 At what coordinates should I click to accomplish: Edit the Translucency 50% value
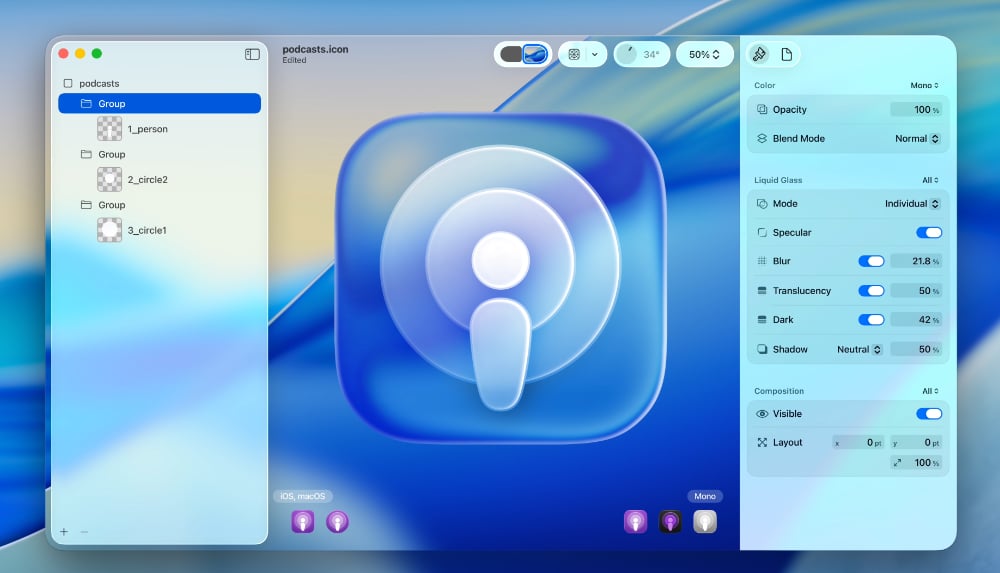click(x=916, y=290)
